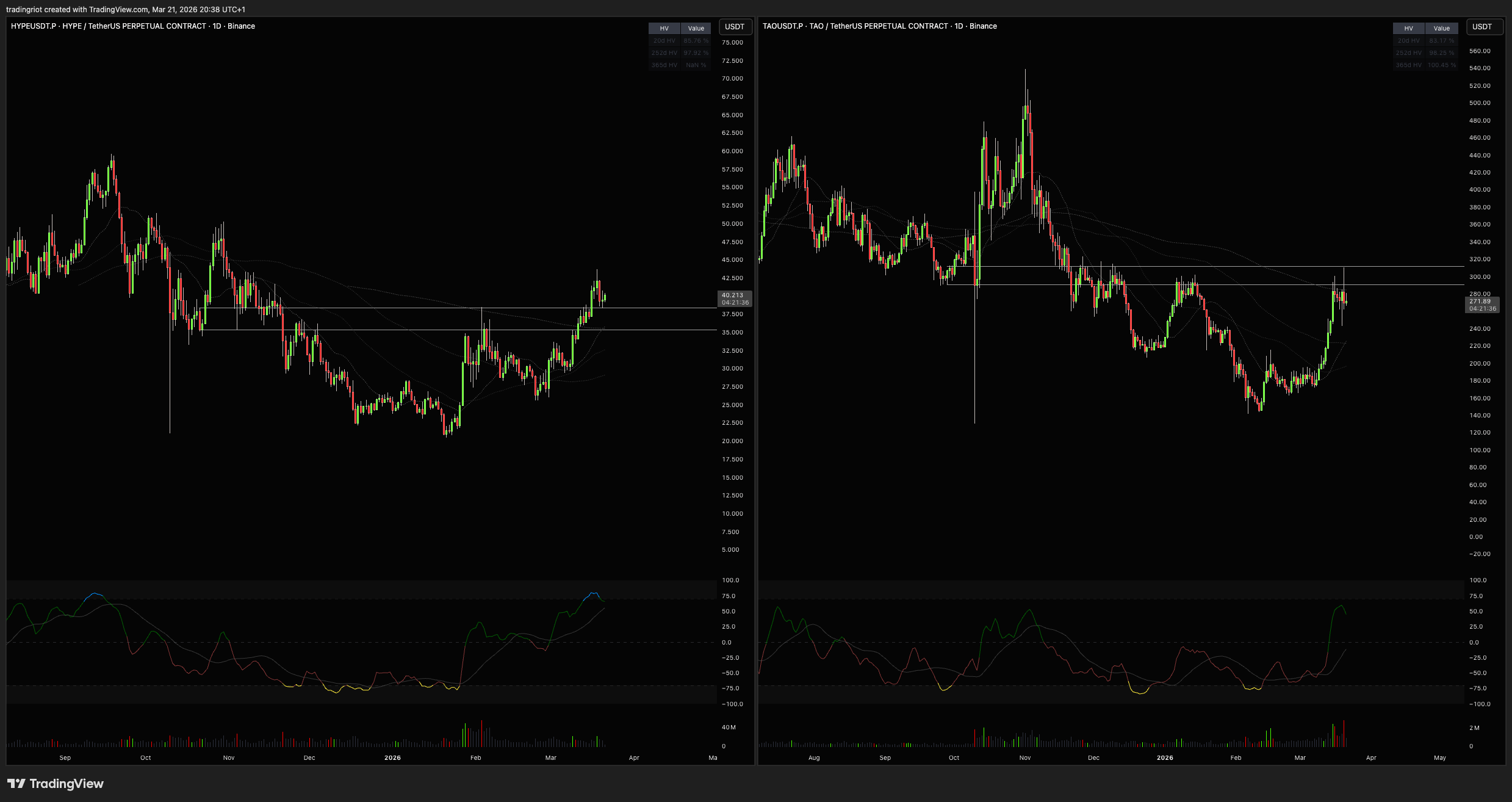Click the 2026 label on HYPE time axis
The image size is (1512, 802).
click(x=392, y=758)
